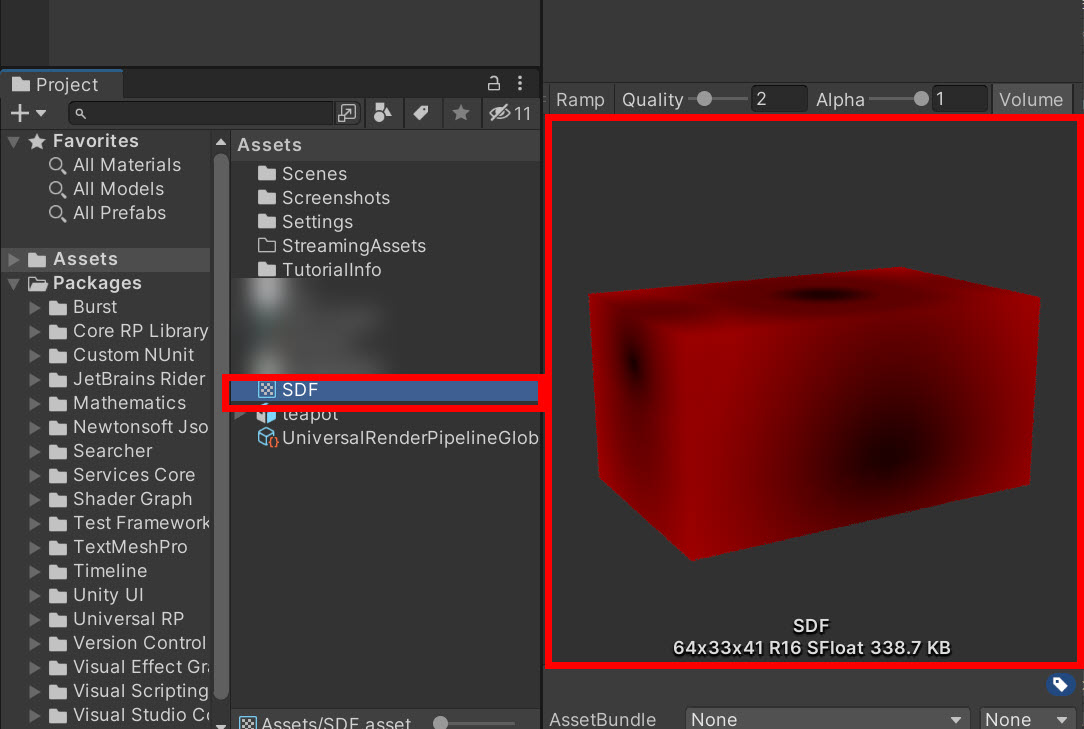Click the search by label tag icon
This screenshot has height=729, width=1084.
pyautogui.click(x=421, y=113)
